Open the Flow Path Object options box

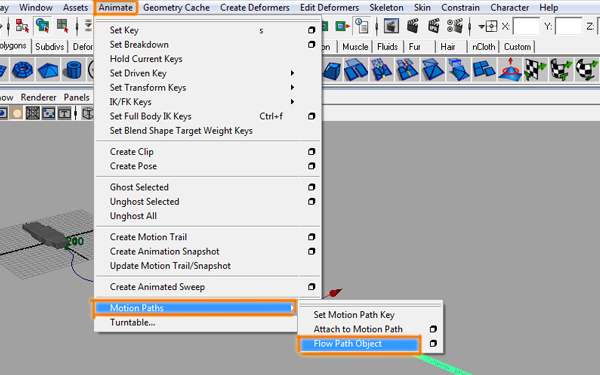tap(433, 343)
